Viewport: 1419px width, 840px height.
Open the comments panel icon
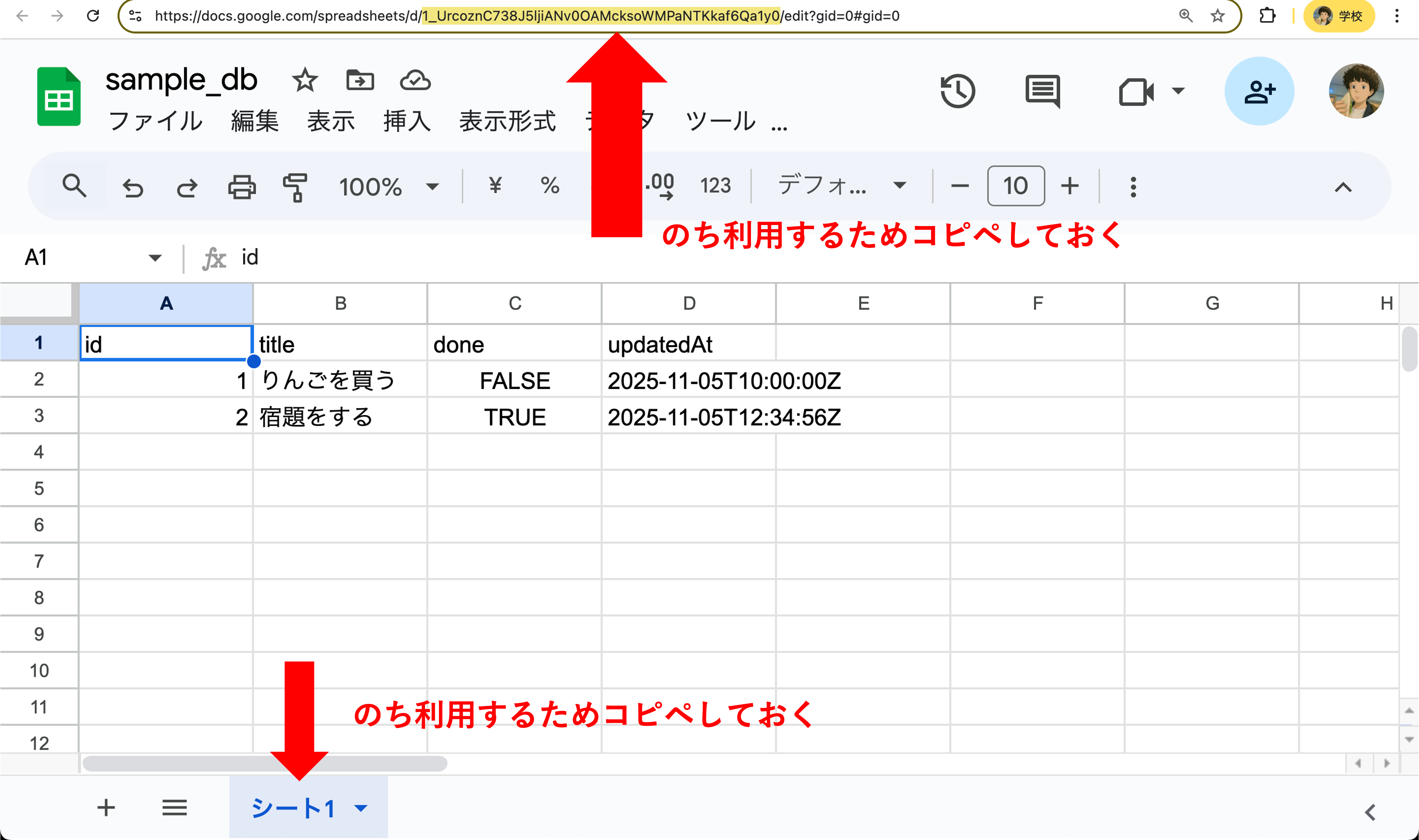pos(1043,91)
